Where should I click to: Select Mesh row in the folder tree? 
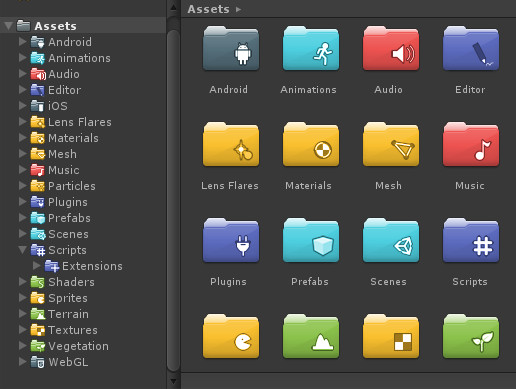tap(83, 154)
